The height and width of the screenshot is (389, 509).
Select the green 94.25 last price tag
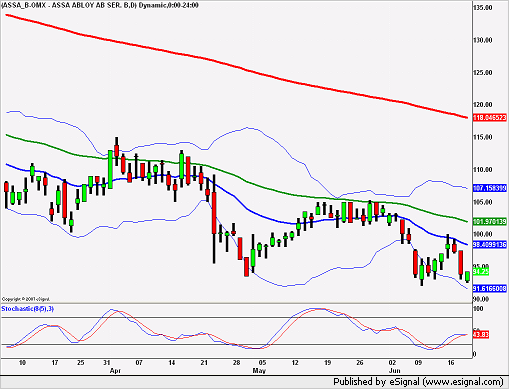[481, 272]
